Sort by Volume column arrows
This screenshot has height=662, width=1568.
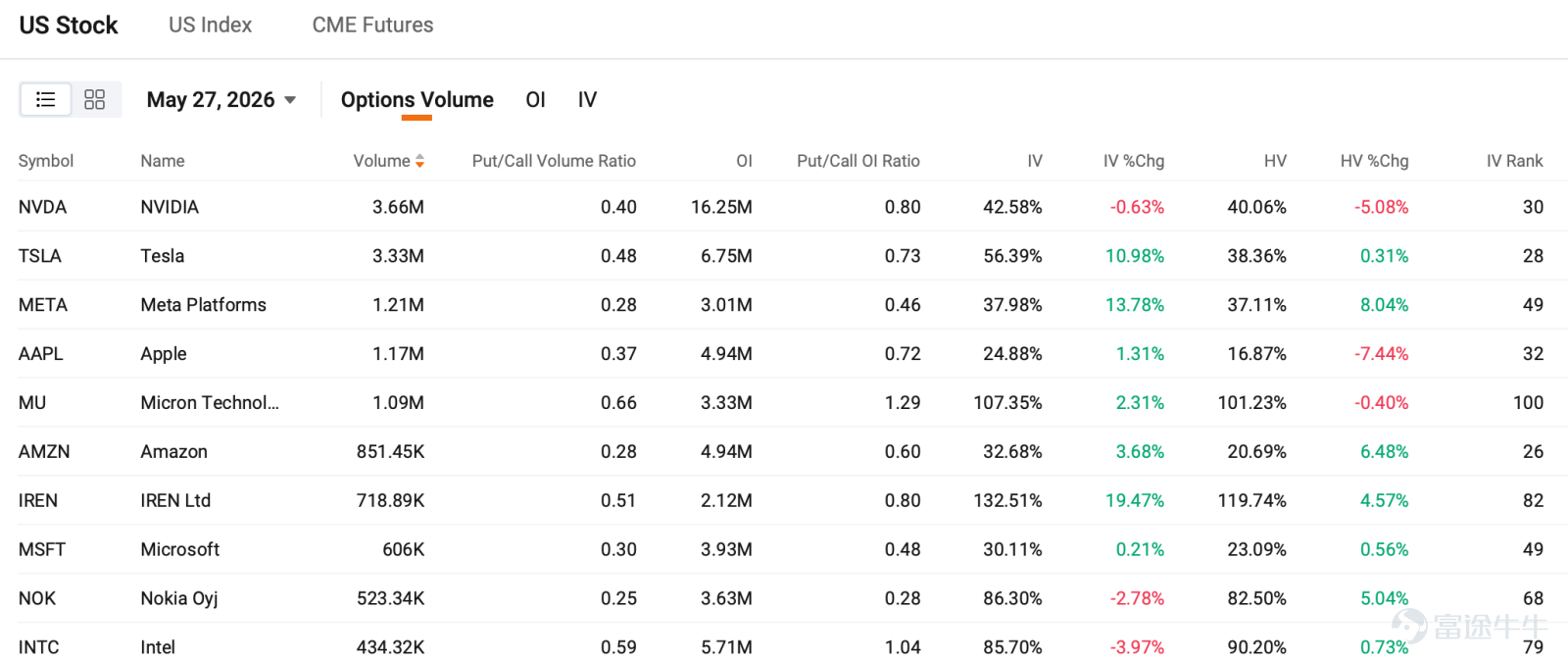coord(419,161)
